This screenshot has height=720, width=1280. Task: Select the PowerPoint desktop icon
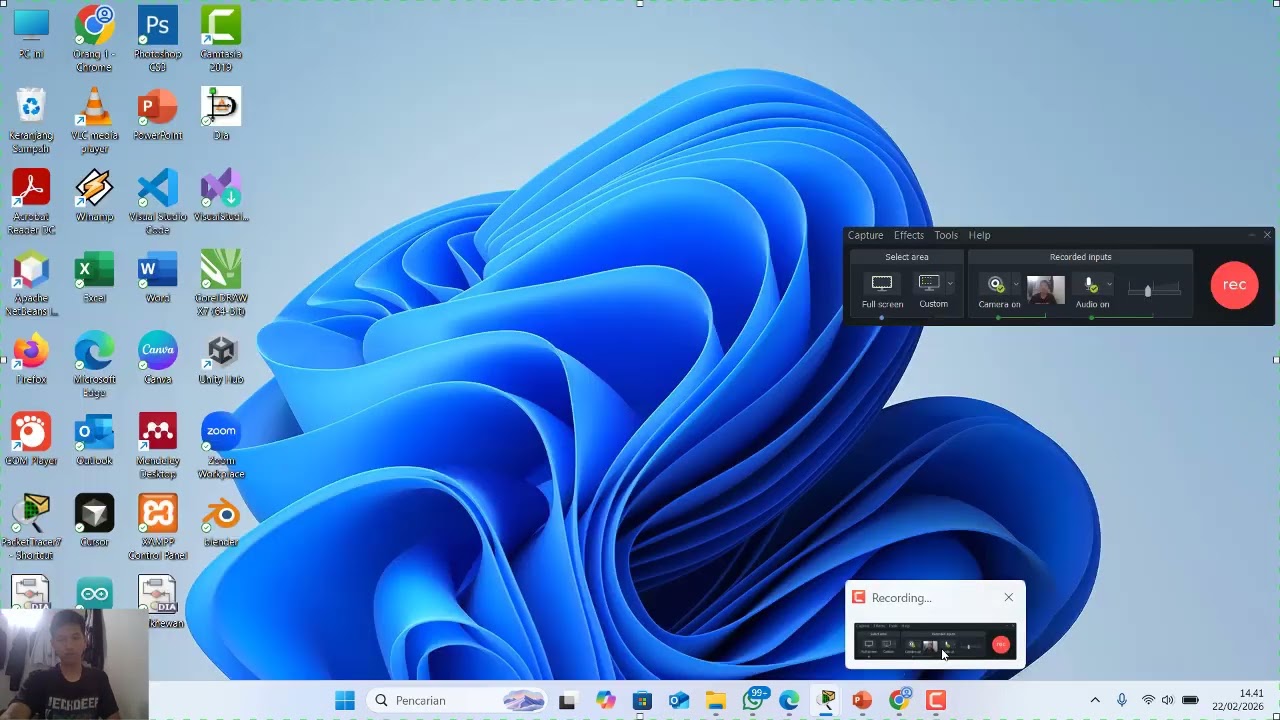(x=157, y=115)
